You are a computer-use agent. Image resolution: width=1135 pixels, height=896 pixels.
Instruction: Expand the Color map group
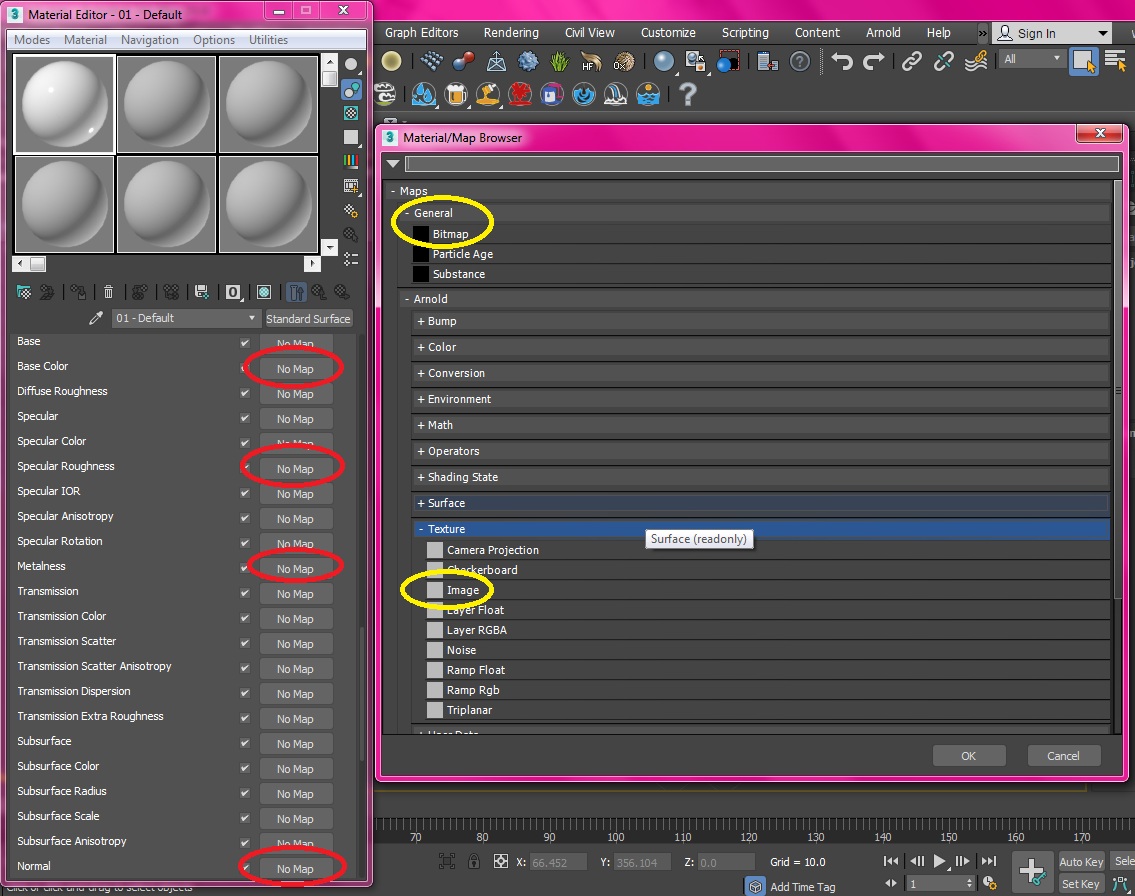(x=421, y=347)
